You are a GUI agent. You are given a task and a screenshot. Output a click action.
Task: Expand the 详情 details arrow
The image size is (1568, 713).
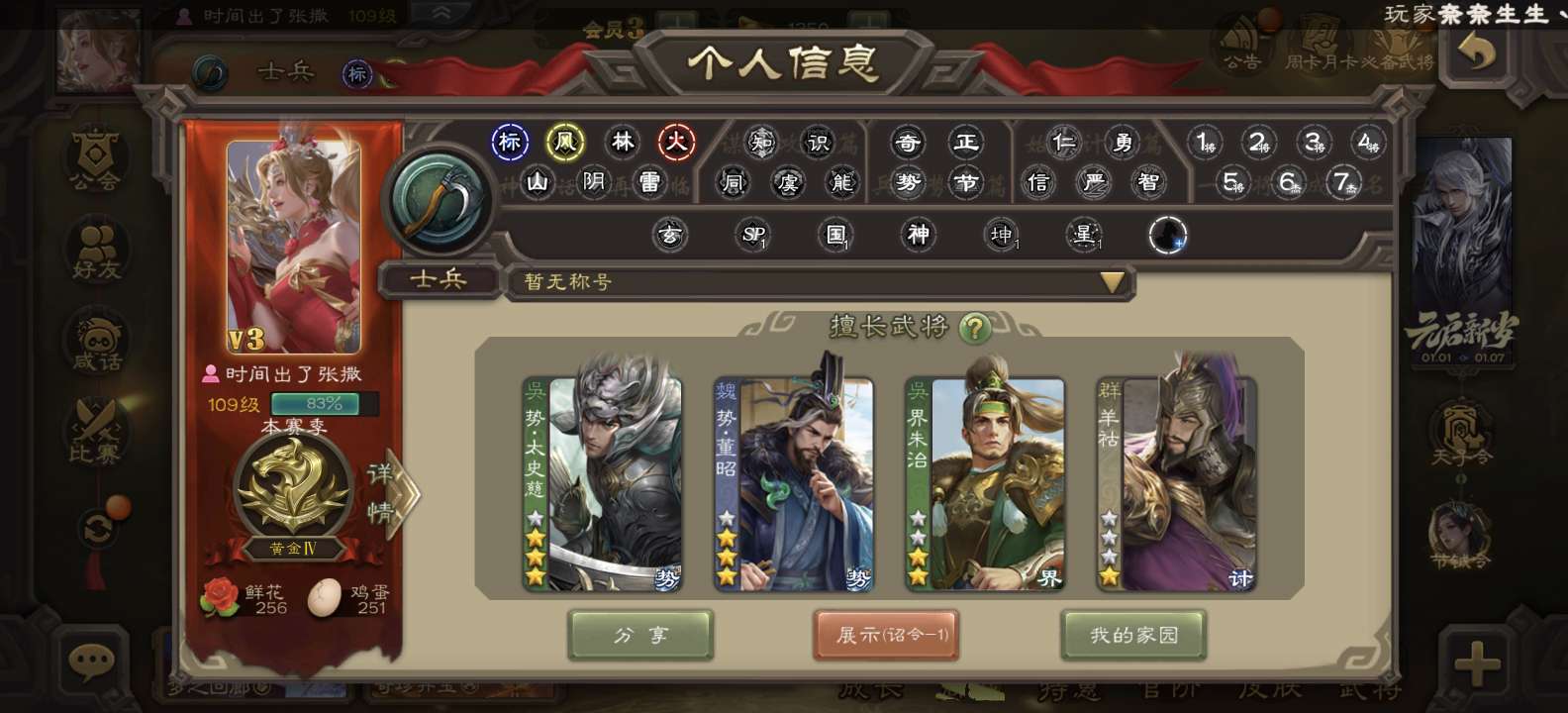pos(390,493)
